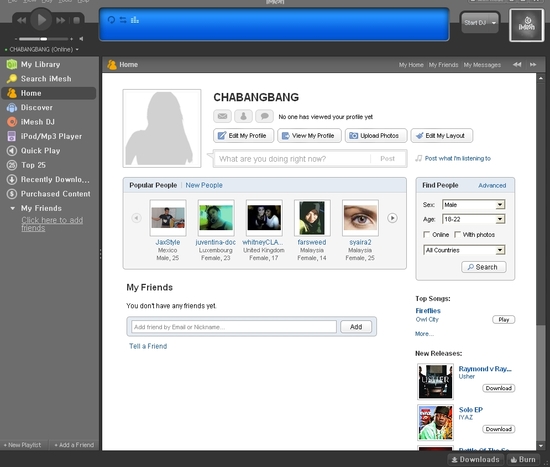
Task: Open the All Countries dropdown
Action: pos(464,250)
